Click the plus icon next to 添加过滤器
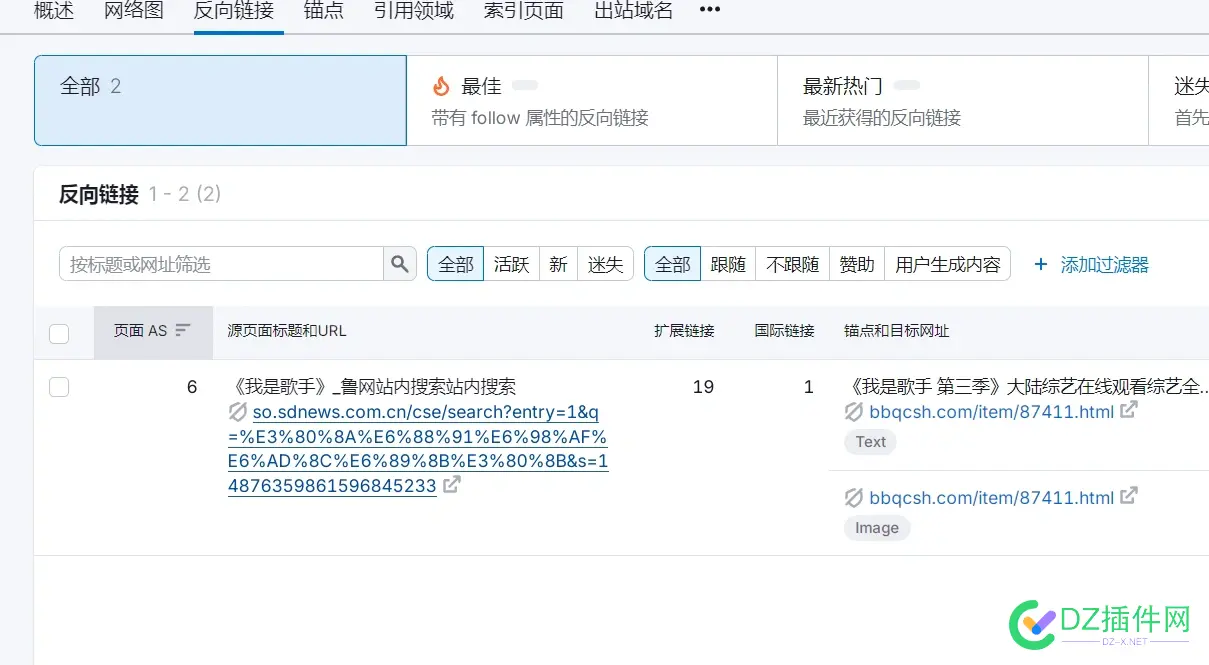 pyautogui.click(x=1040, y=264)
